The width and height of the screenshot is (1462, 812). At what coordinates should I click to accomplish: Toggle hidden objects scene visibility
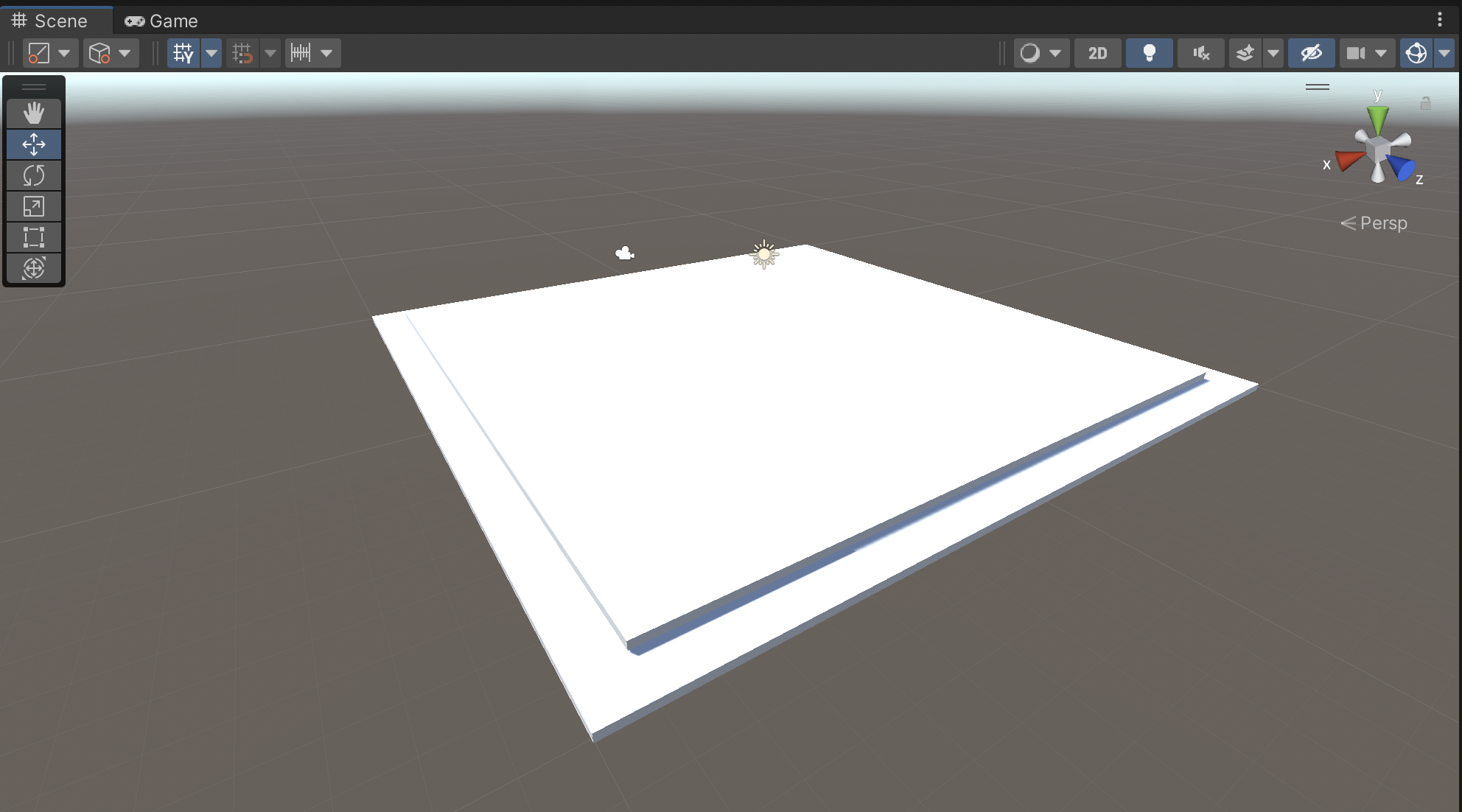tap(1311, 53)
